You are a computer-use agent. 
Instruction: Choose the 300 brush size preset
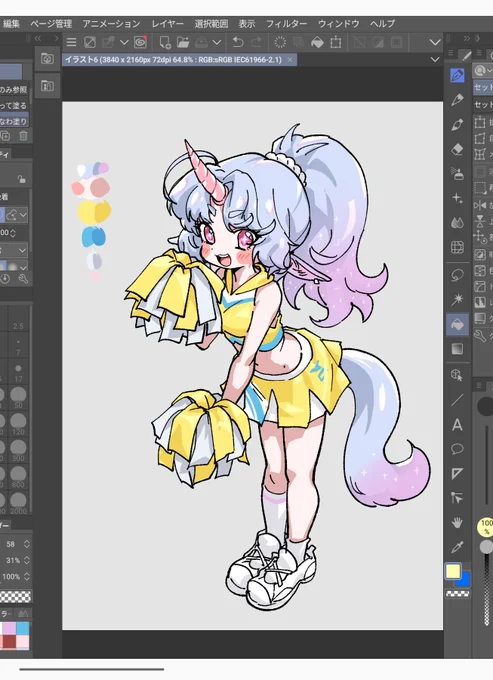tap(18, 451)
